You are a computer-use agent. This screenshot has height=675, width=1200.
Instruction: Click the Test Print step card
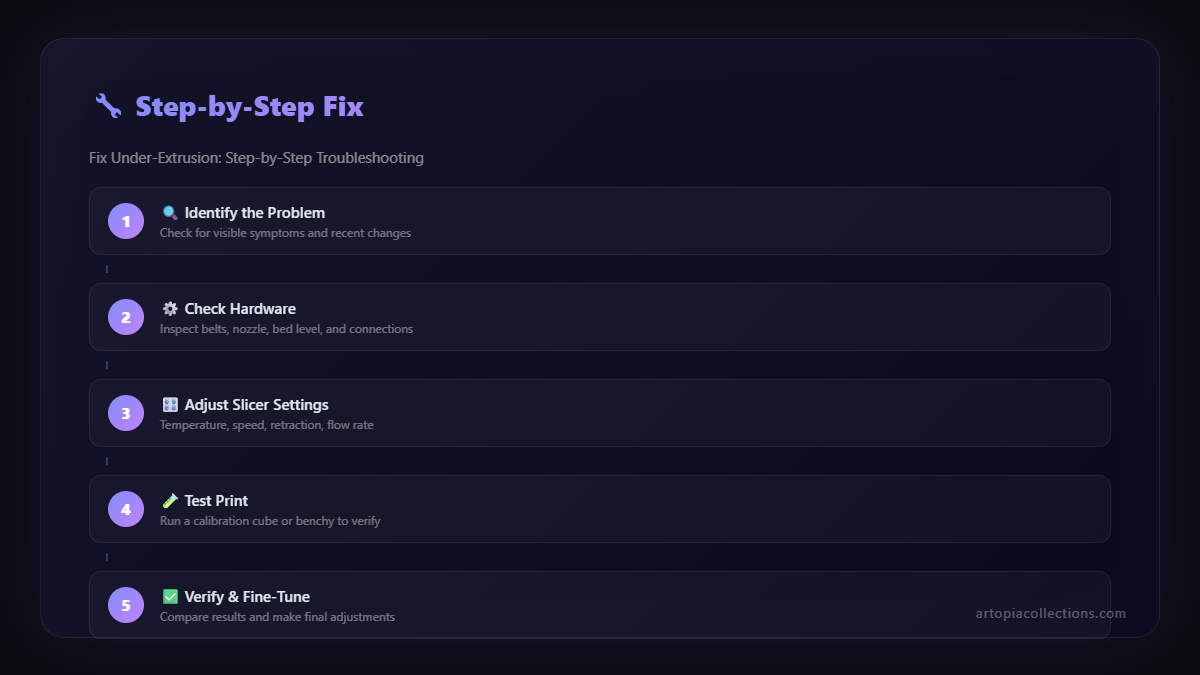tap(600, 508)
